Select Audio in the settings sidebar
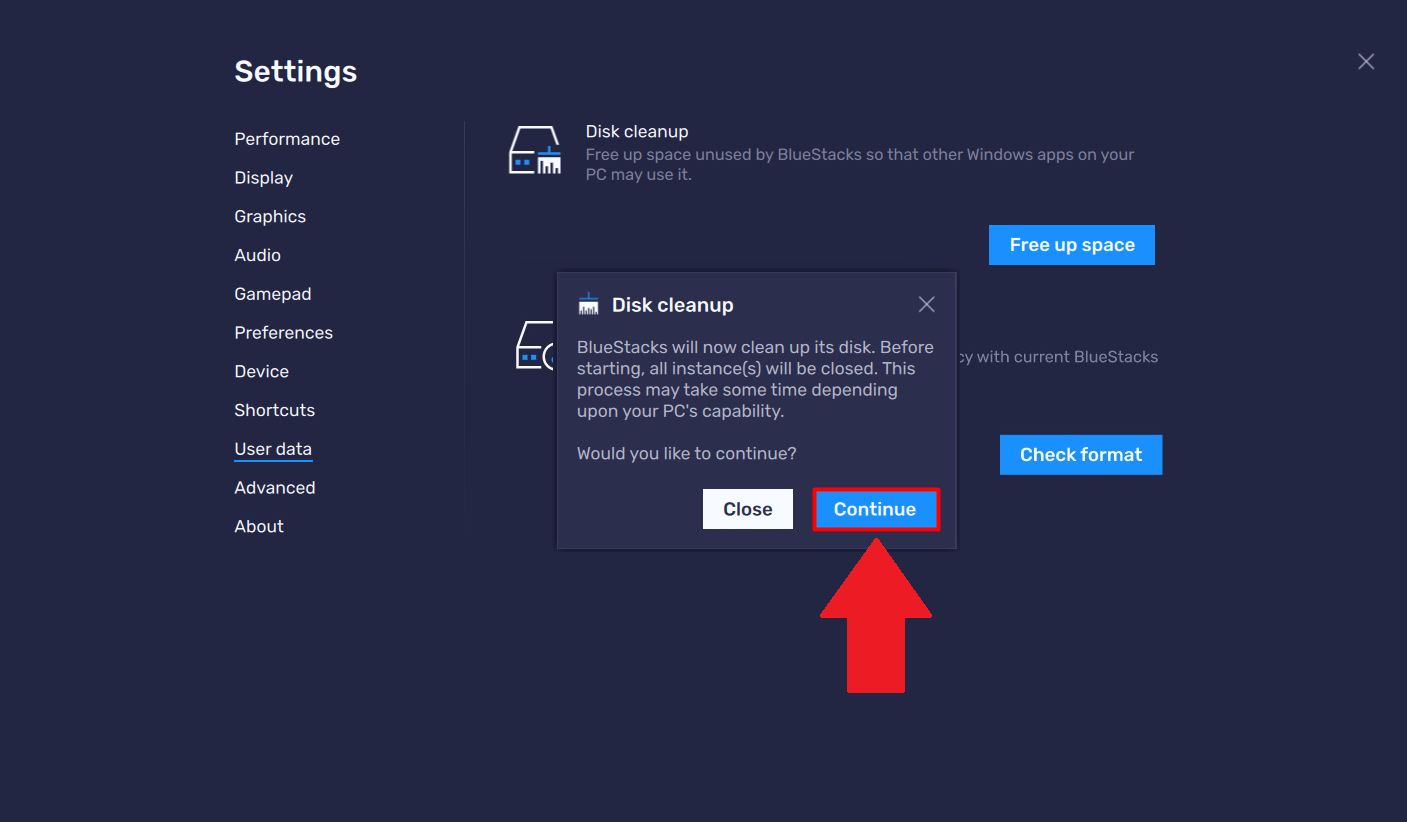This screenshot has height=822, width=1407. tap(258, 255)
